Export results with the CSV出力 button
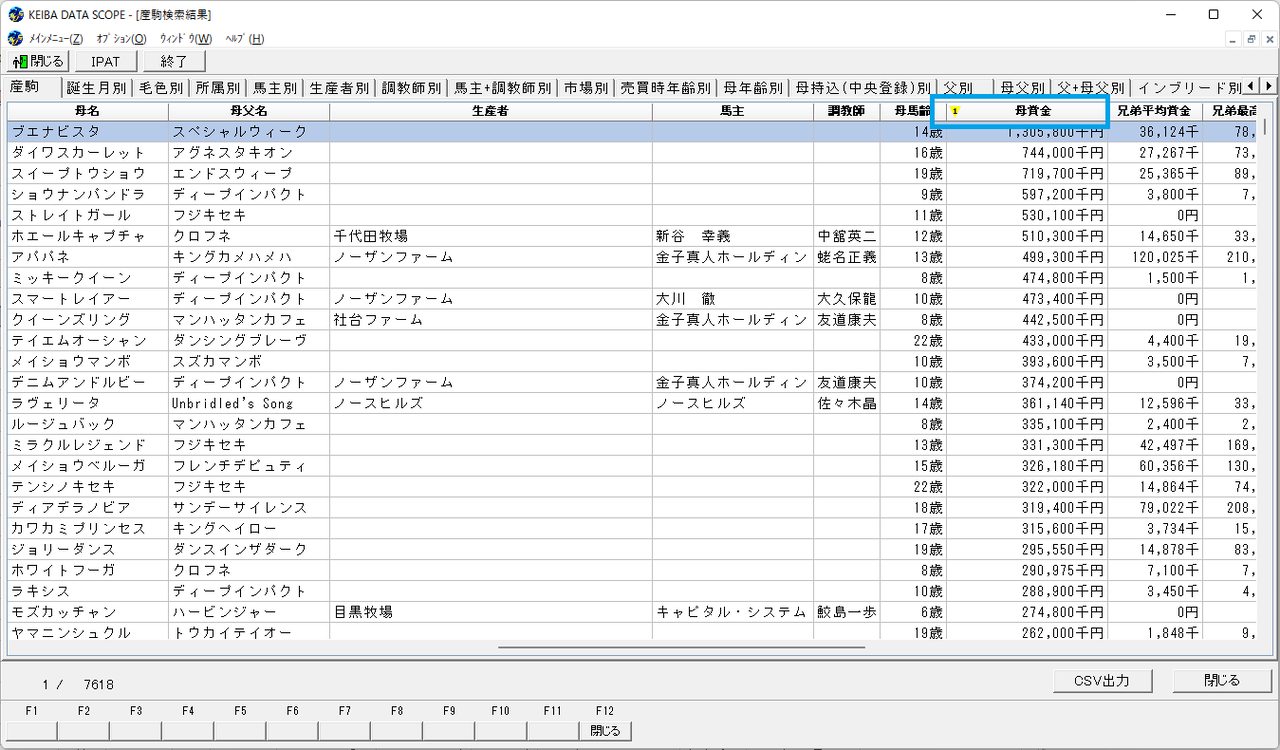This screenshot has width=1280, height=750. (1101, 681)
